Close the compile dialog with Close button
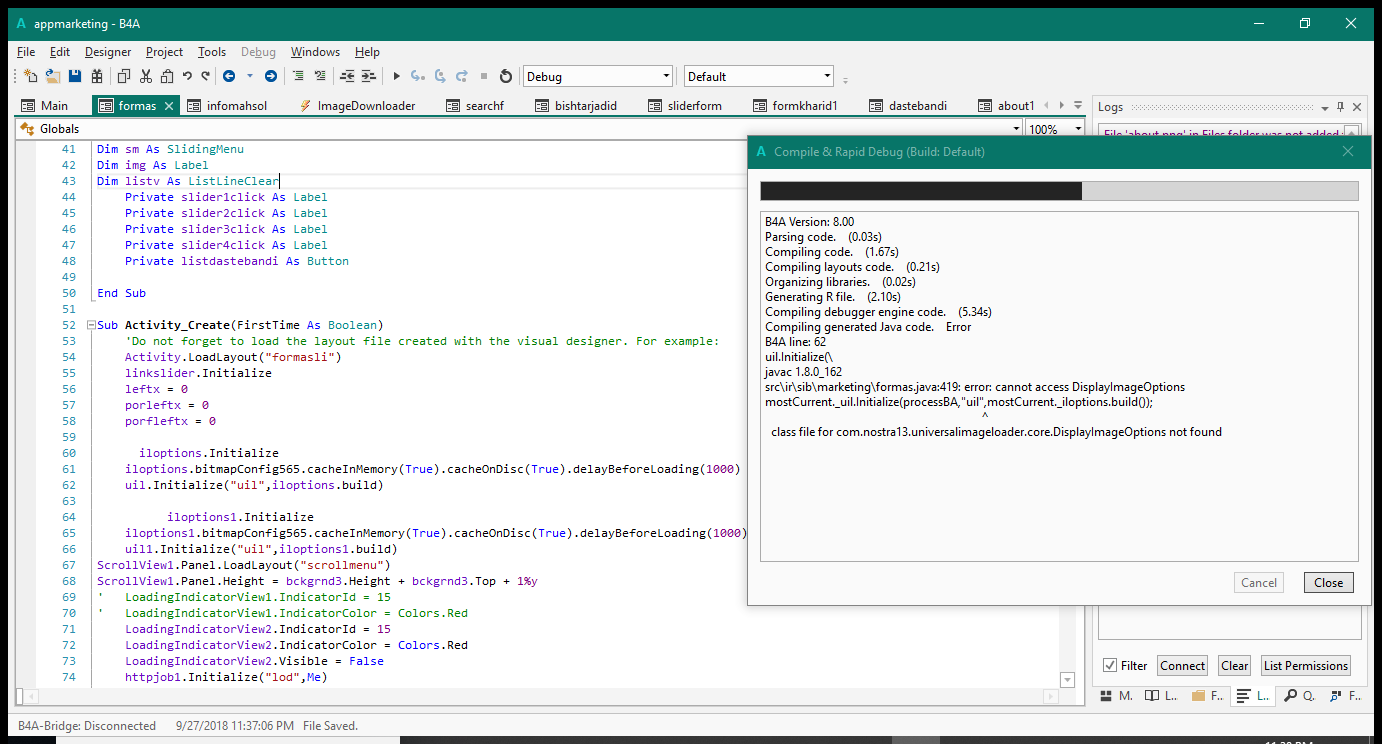This screenshot has height=744, width=1382. (1328, 583)
